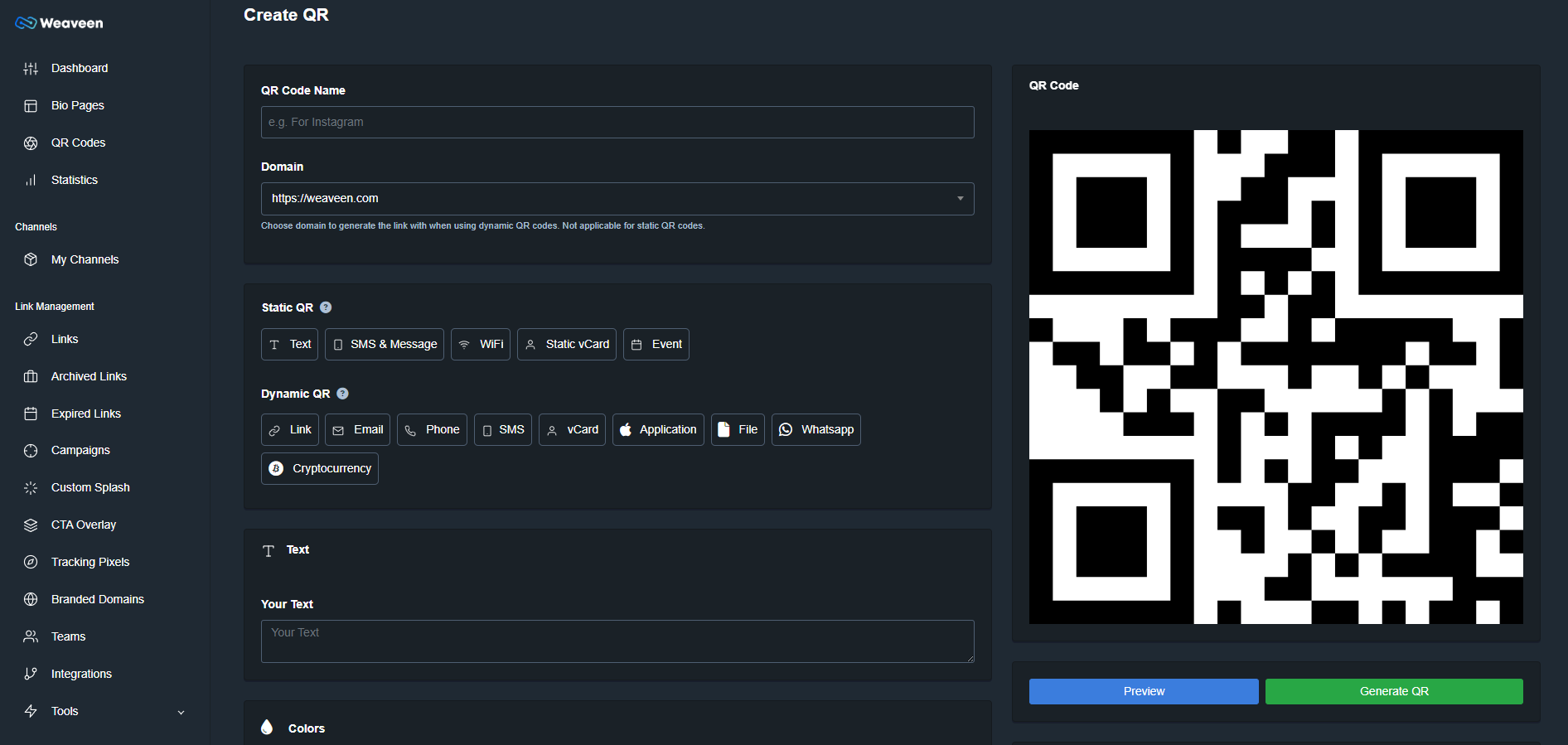The width and height of the screenshot is (1568, 745).
Task: Show help for Static QR
Action: (x=326, y=307)
